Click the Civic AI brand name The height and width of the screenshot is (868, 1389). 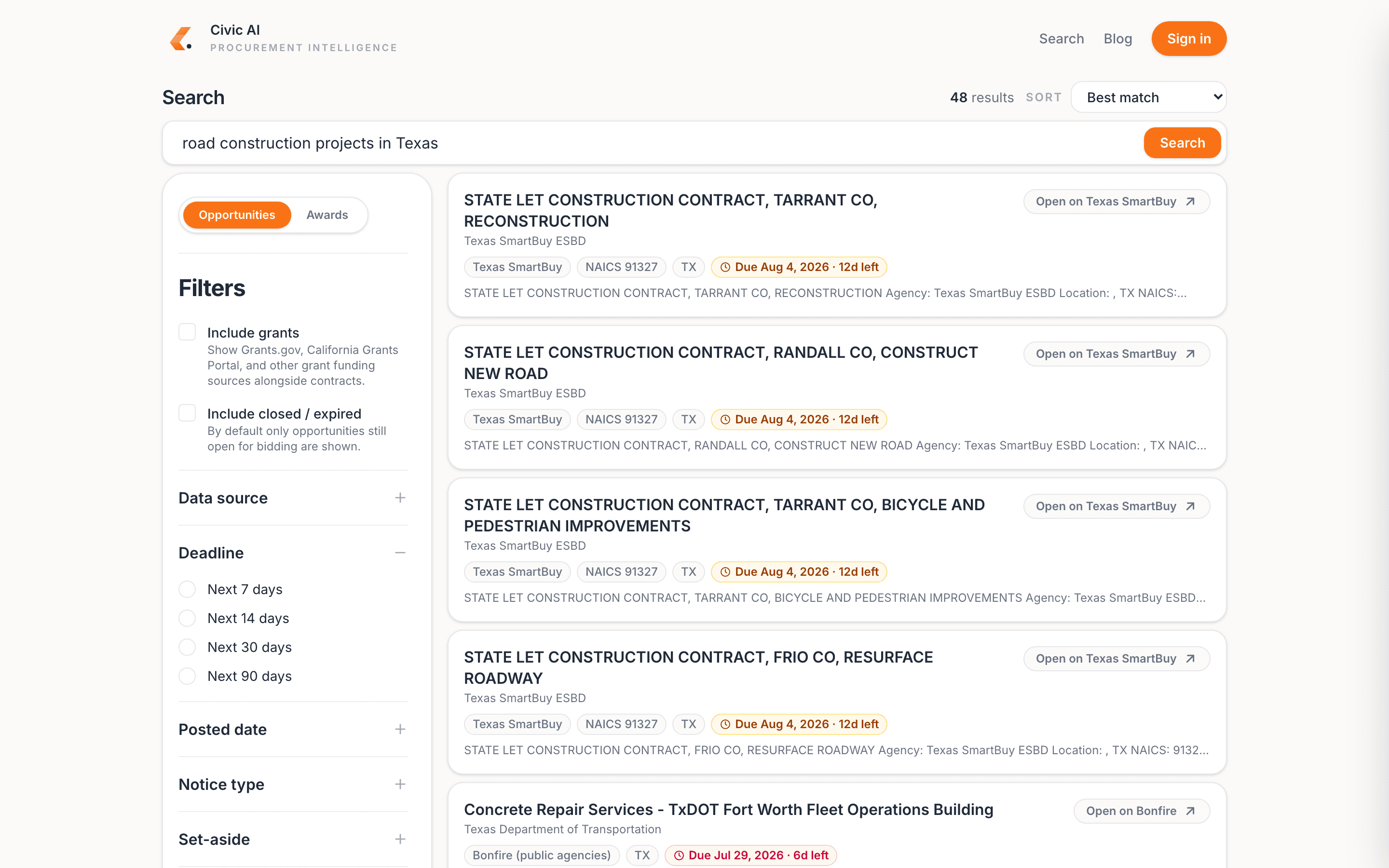tap(235, 30)
